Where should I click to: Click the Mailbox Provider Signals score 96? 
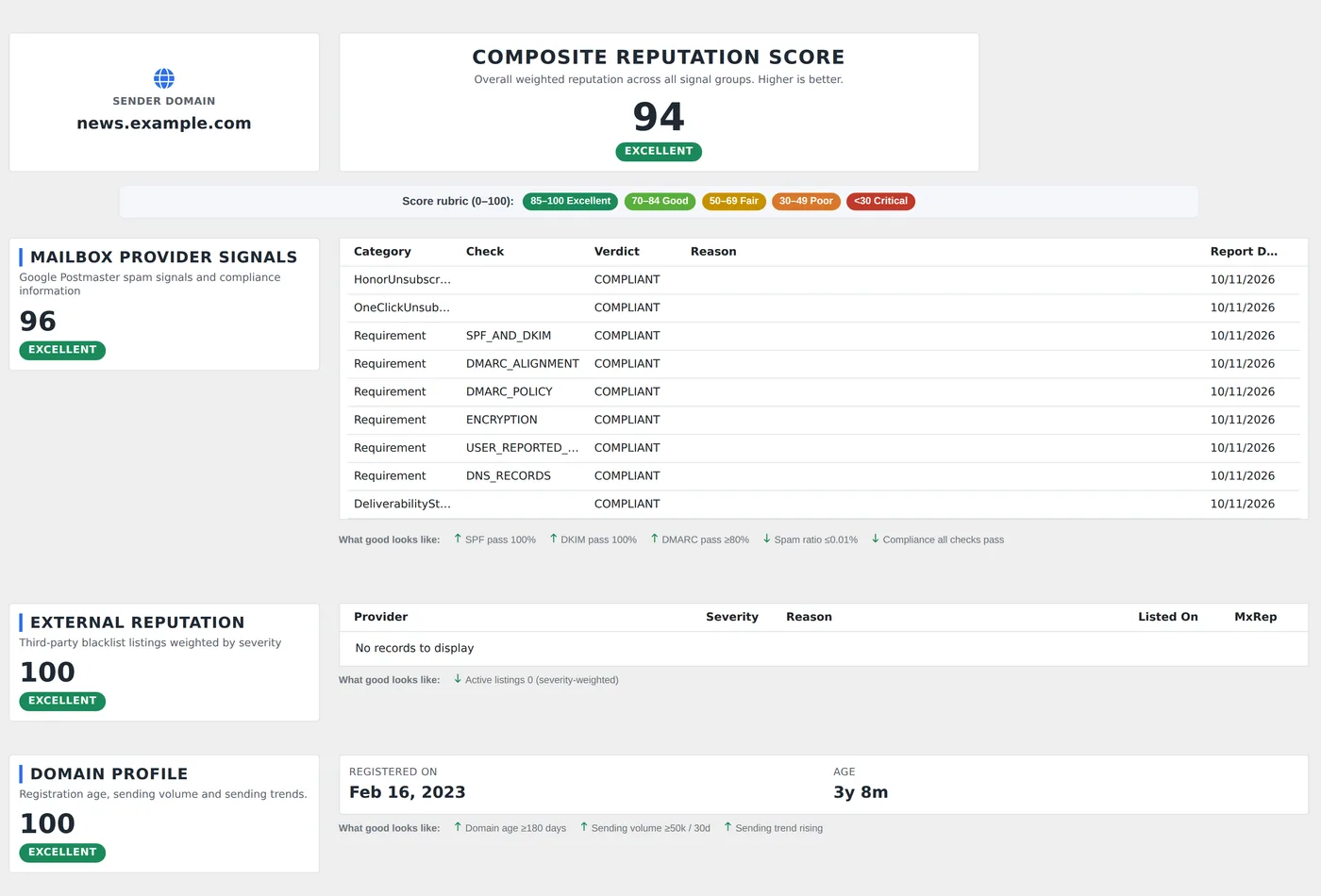38,322
